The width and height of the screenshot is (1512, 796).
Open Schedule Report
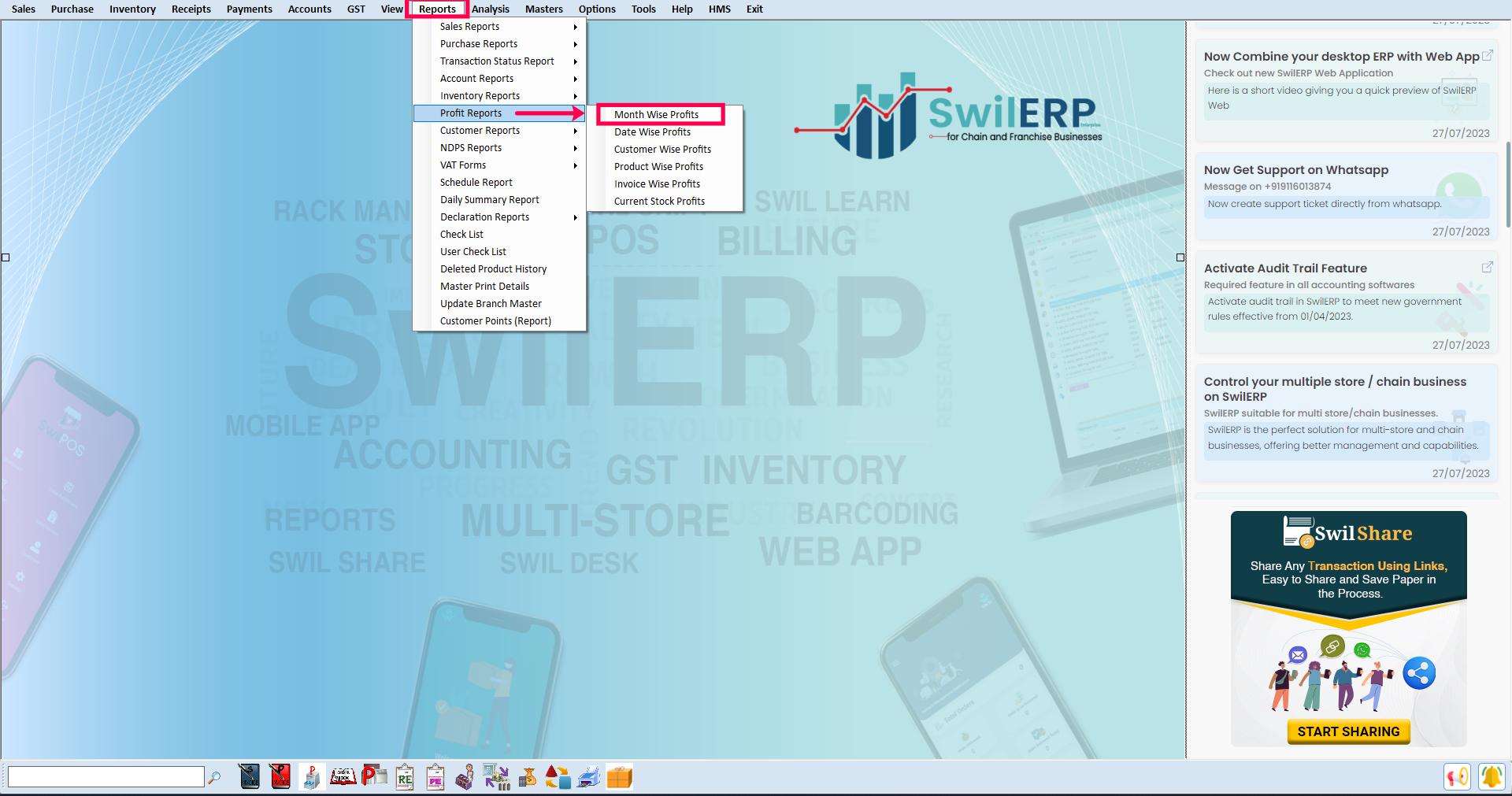[x=499, y=183]
